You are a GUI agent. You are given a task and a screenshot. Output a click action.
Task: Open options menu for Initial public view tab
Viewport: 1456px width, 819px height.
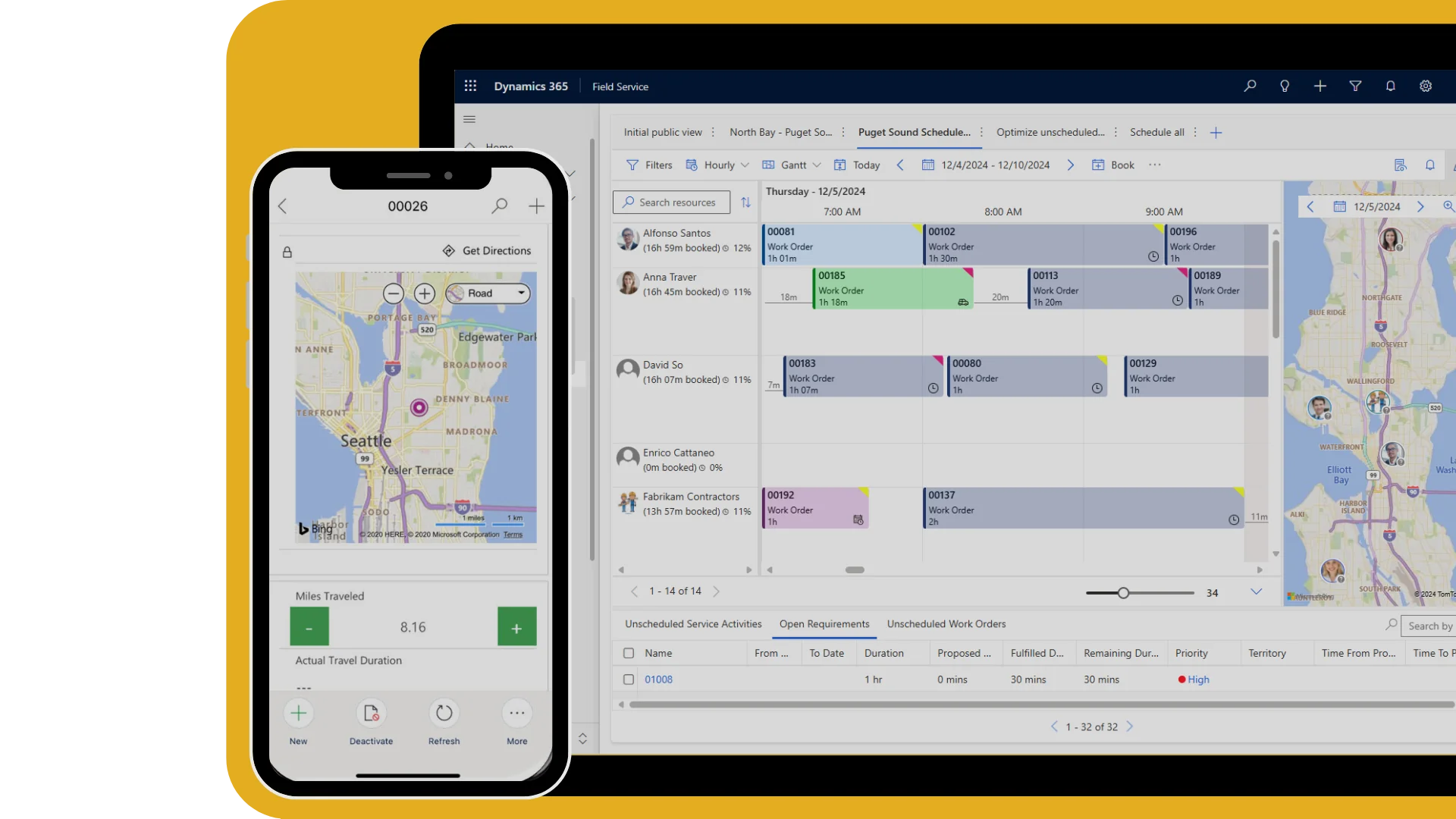pos(713,132)
